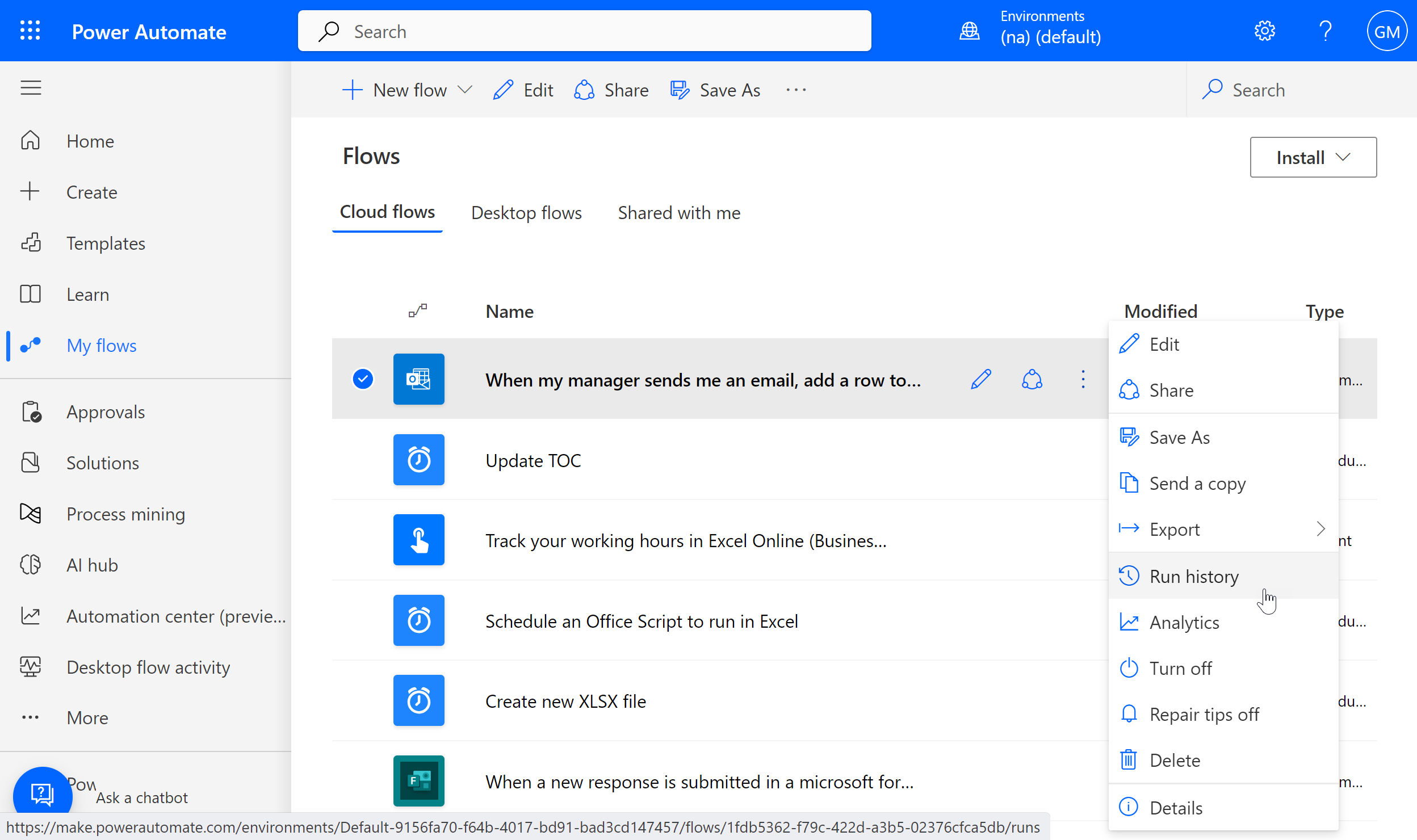Screen dimensions: 1417x840
Task: Open the app launcher waffle icon
Action: 30,31
